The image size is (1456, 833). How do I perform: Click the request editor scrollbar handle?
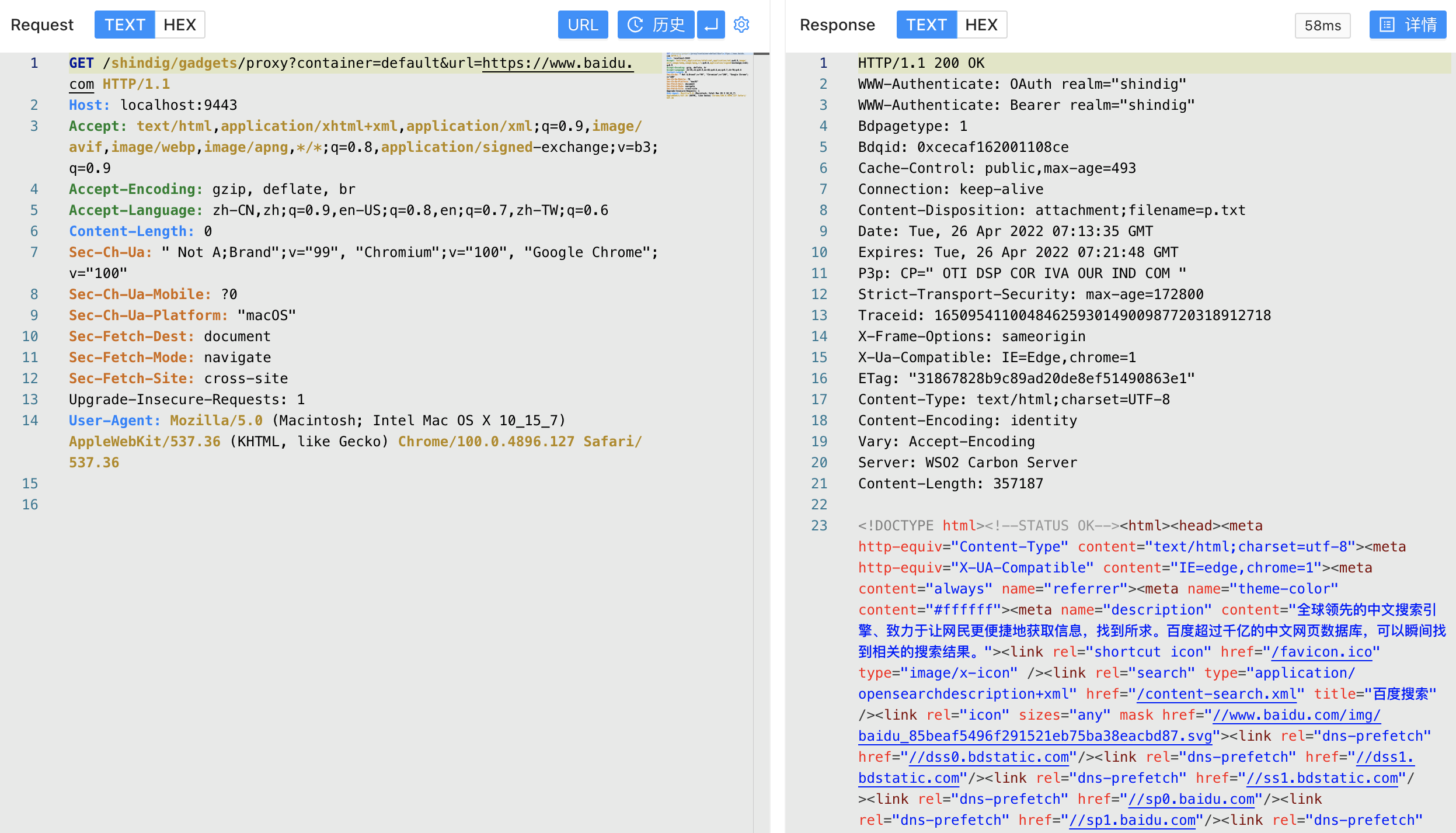pos(761,54)
